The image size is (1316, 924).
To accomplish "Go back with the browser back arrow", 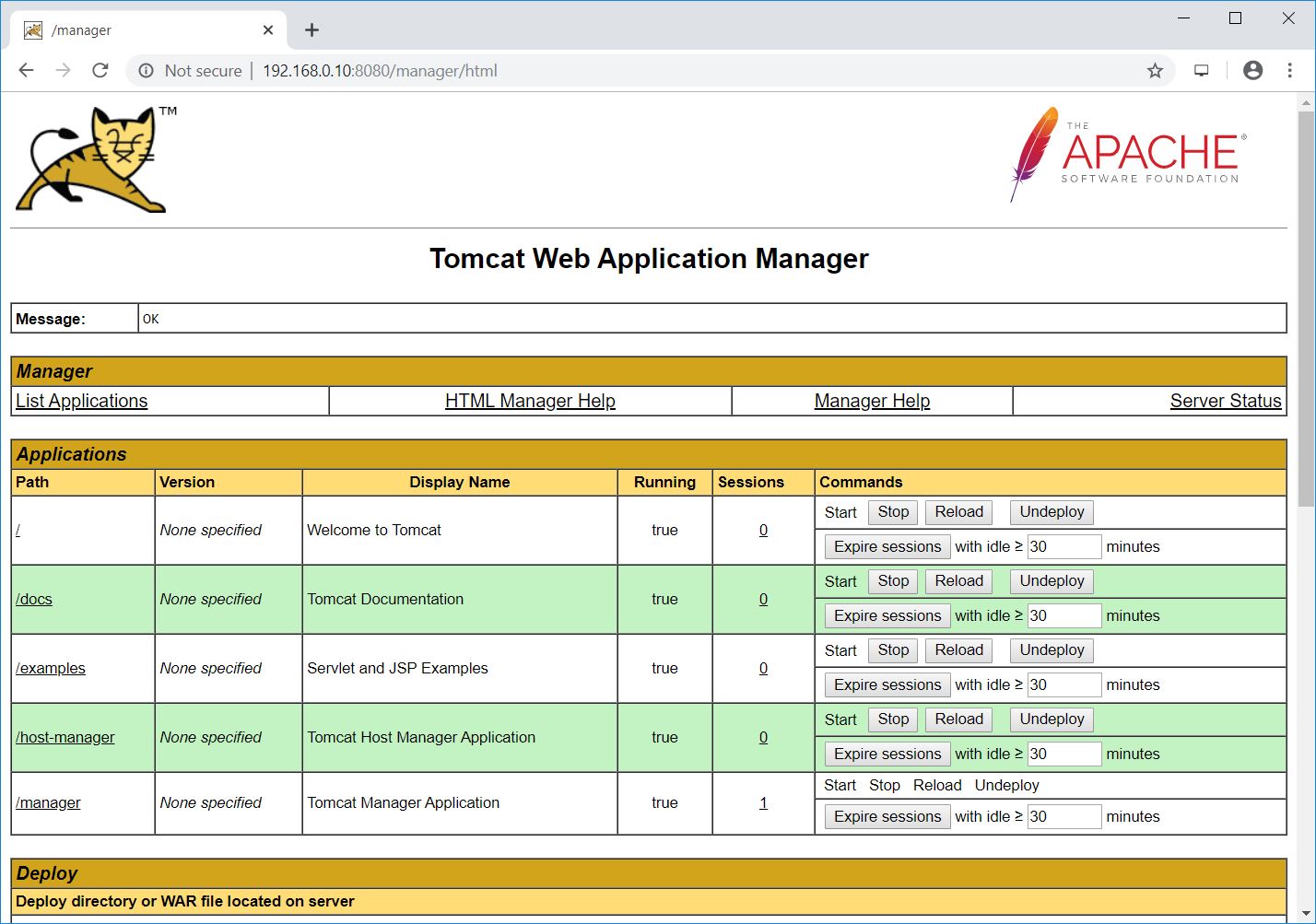I will click(26, 70).
